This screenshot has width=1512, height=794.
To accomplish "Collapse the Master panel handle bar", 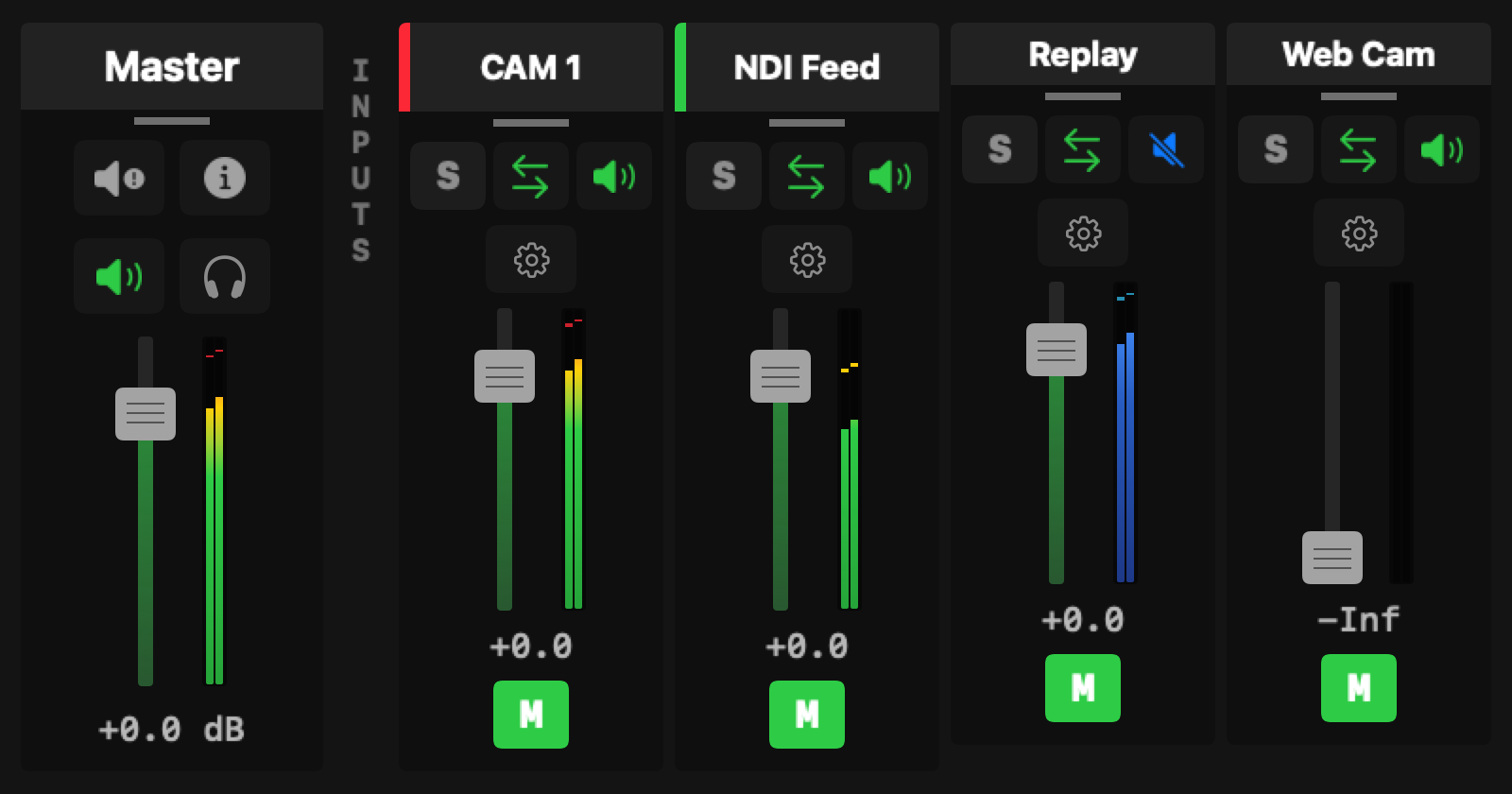I will coord(172,121).
